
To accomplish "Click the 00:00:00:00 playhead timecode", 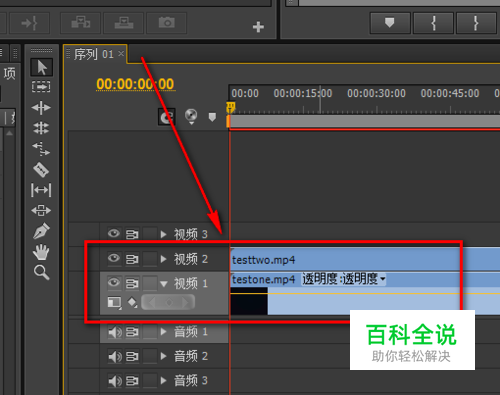I will 135,84.
